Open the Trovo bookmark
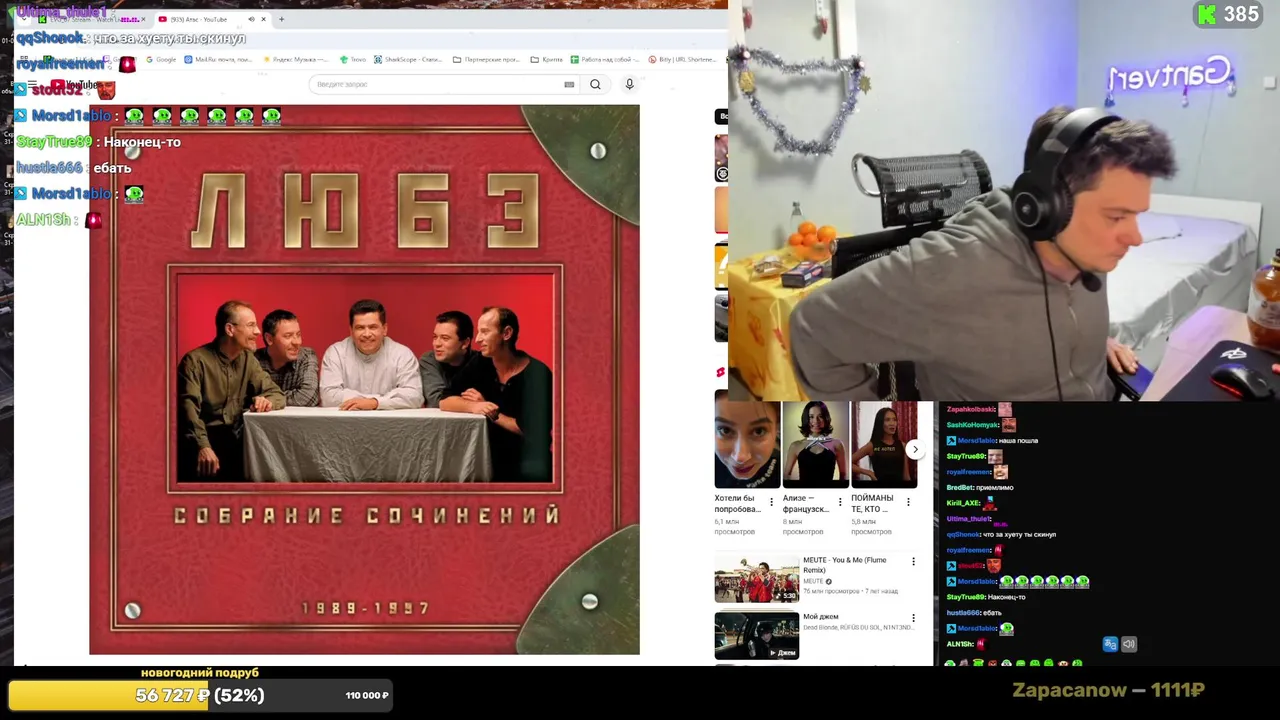This screenshot has width=1280, height=720. click(353, 59)
